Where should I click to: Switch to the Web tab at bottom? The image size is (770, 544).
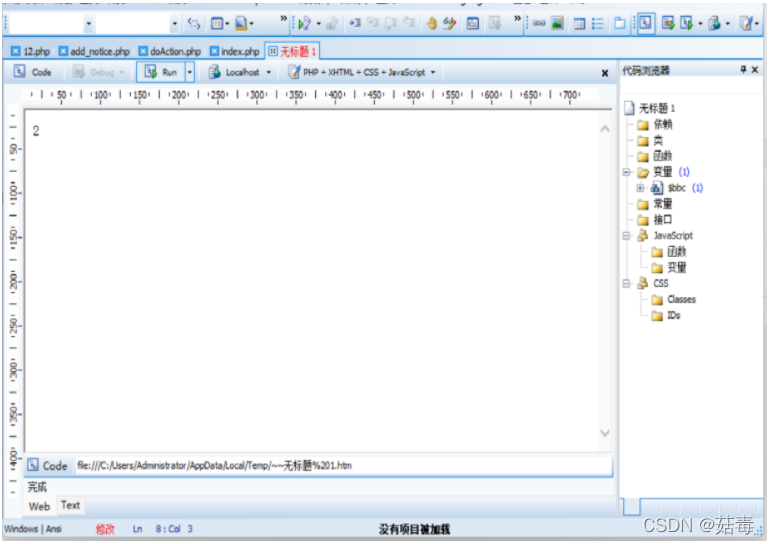coord(39,506)
